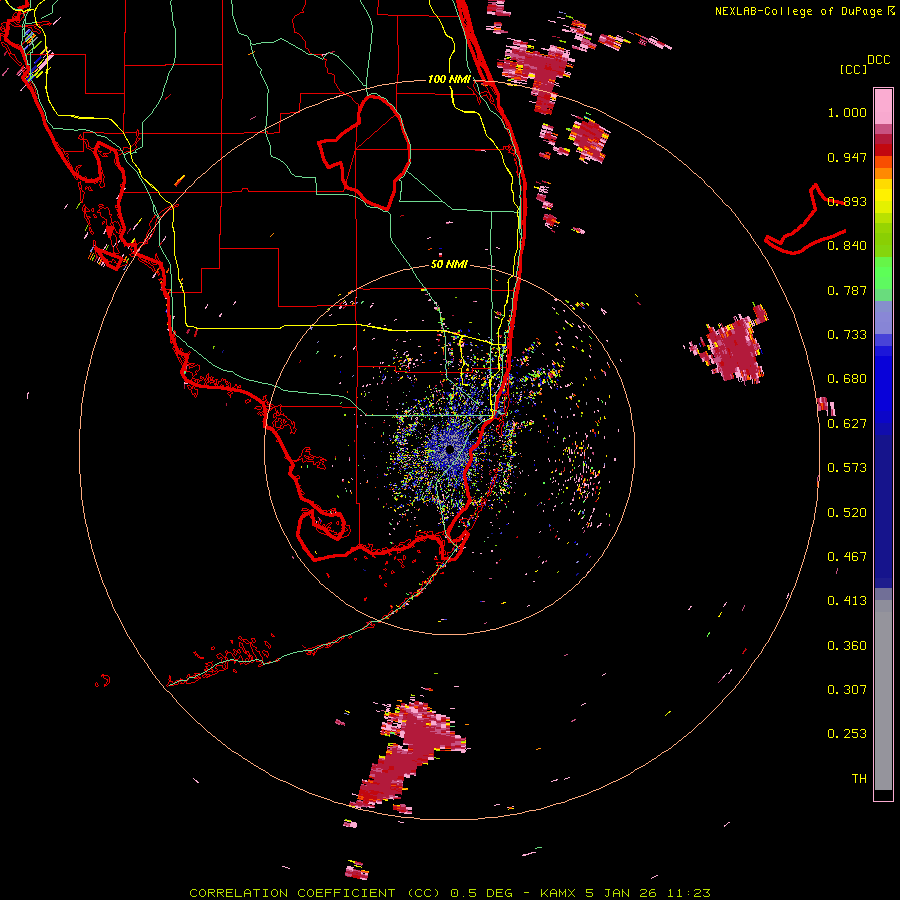Screen dimensions: 900x900
Task: Select the 0.733 scale value
Action: click(x=847, y=335)
